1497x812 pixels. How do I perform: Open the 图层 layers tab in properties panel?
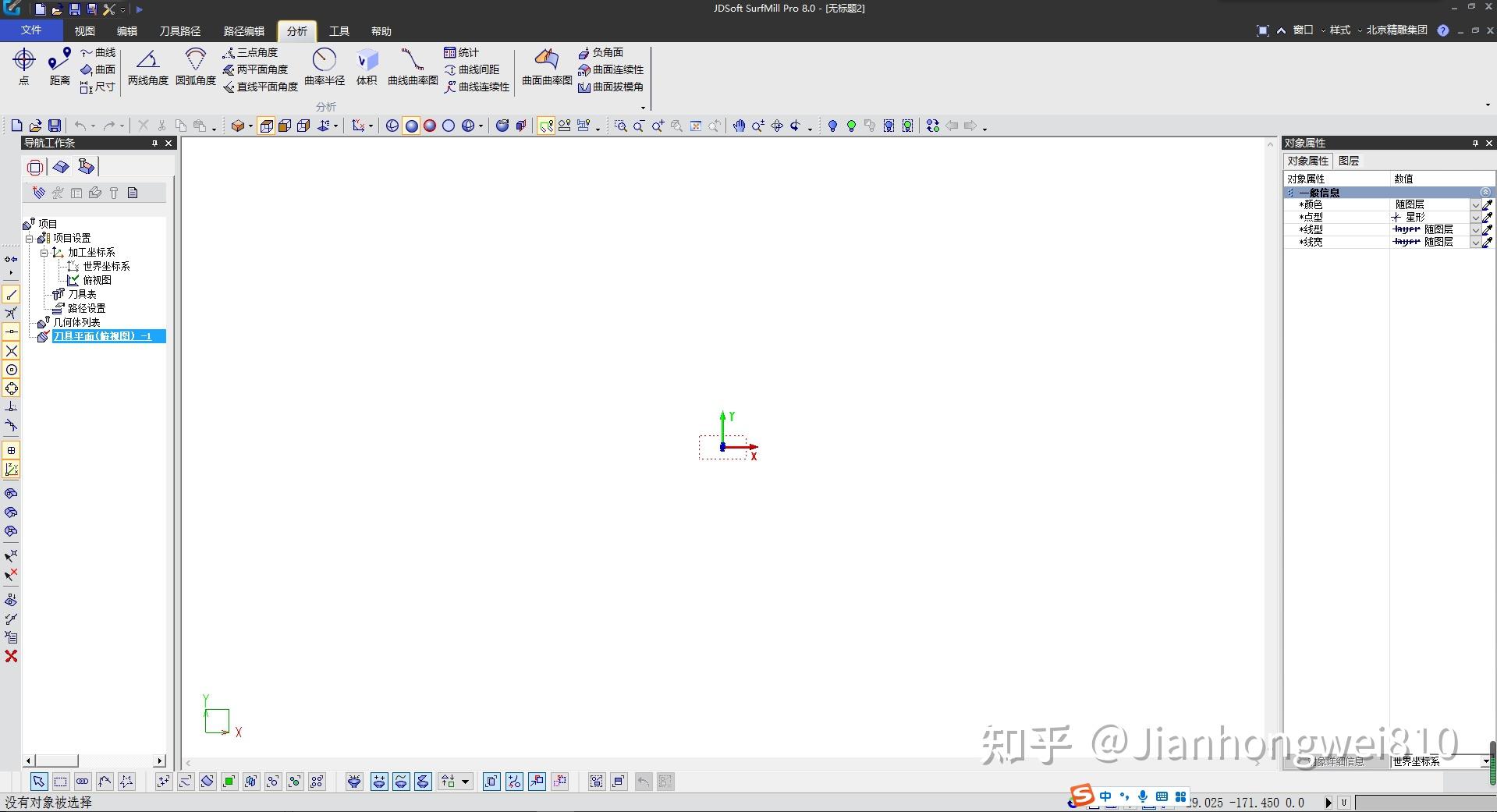[1349, 161]
